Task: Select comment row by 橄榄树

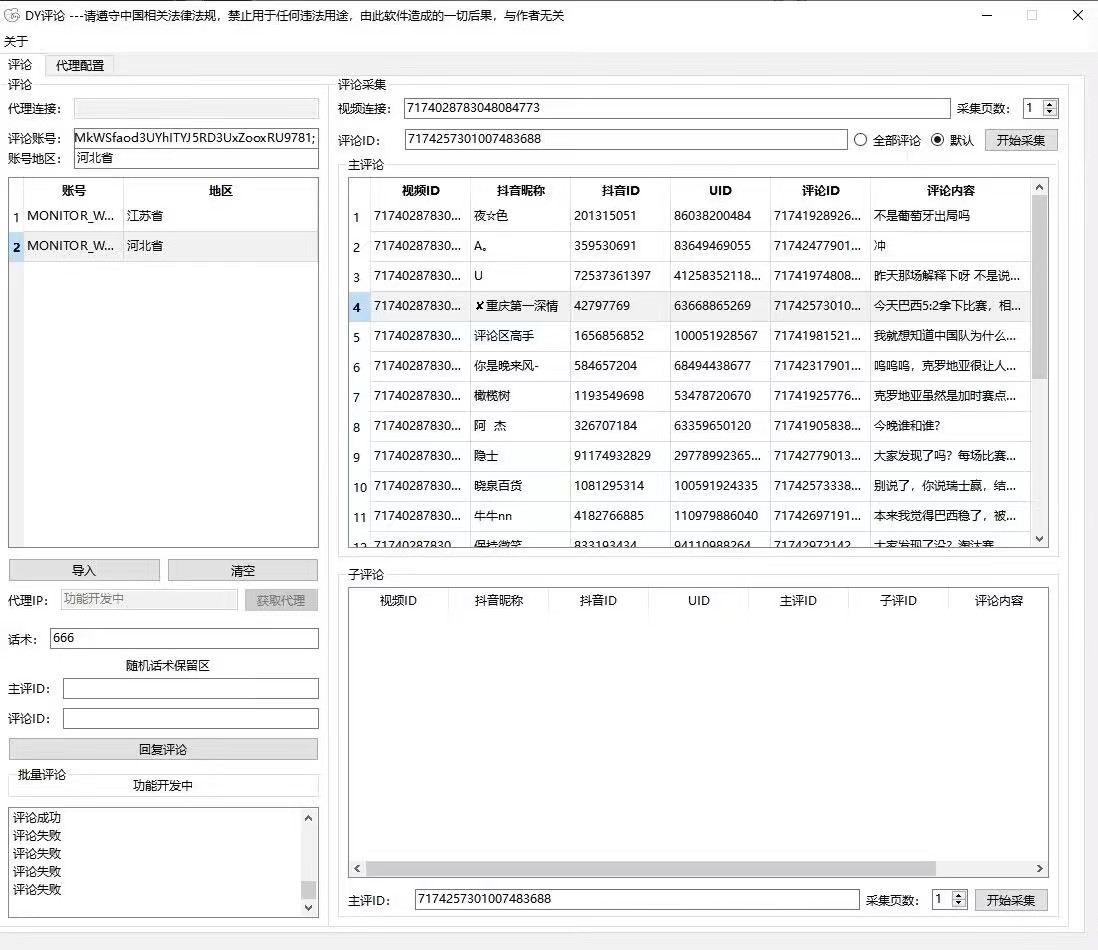Action: 690,396
